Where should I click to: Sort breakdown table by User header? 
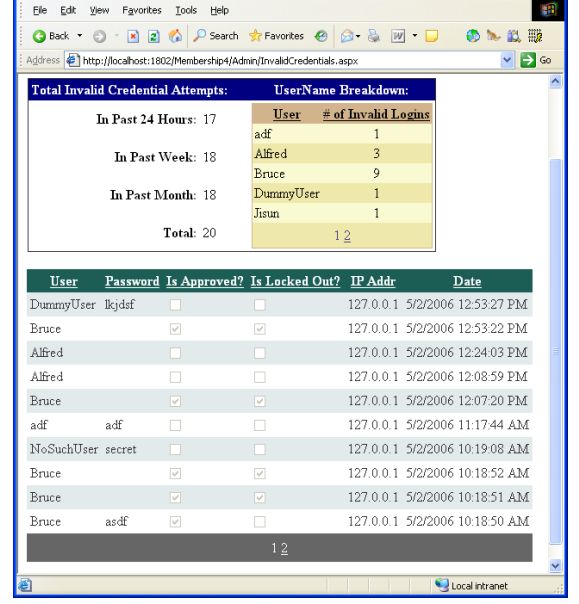click(x=287, y=114)
